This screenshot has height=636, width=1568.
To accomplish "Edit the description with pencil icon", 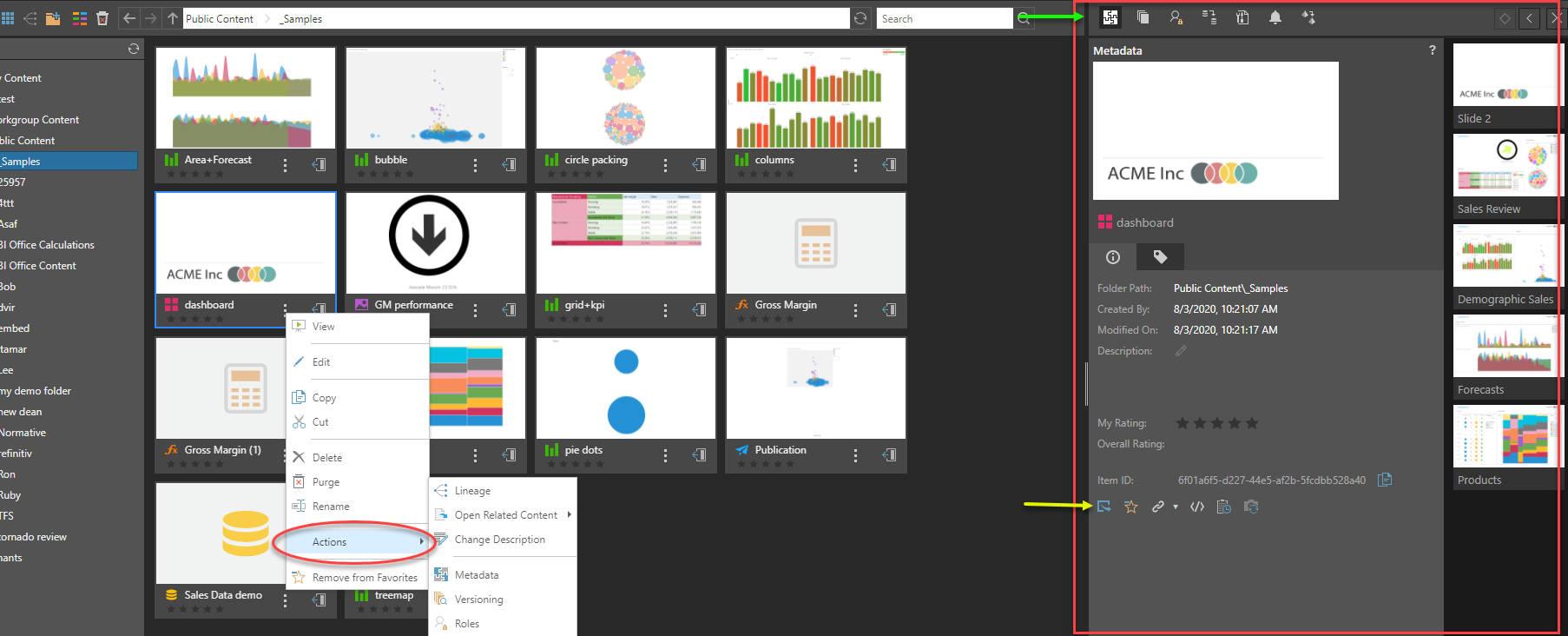I will pyautogui.click(x=1181, y=351).
